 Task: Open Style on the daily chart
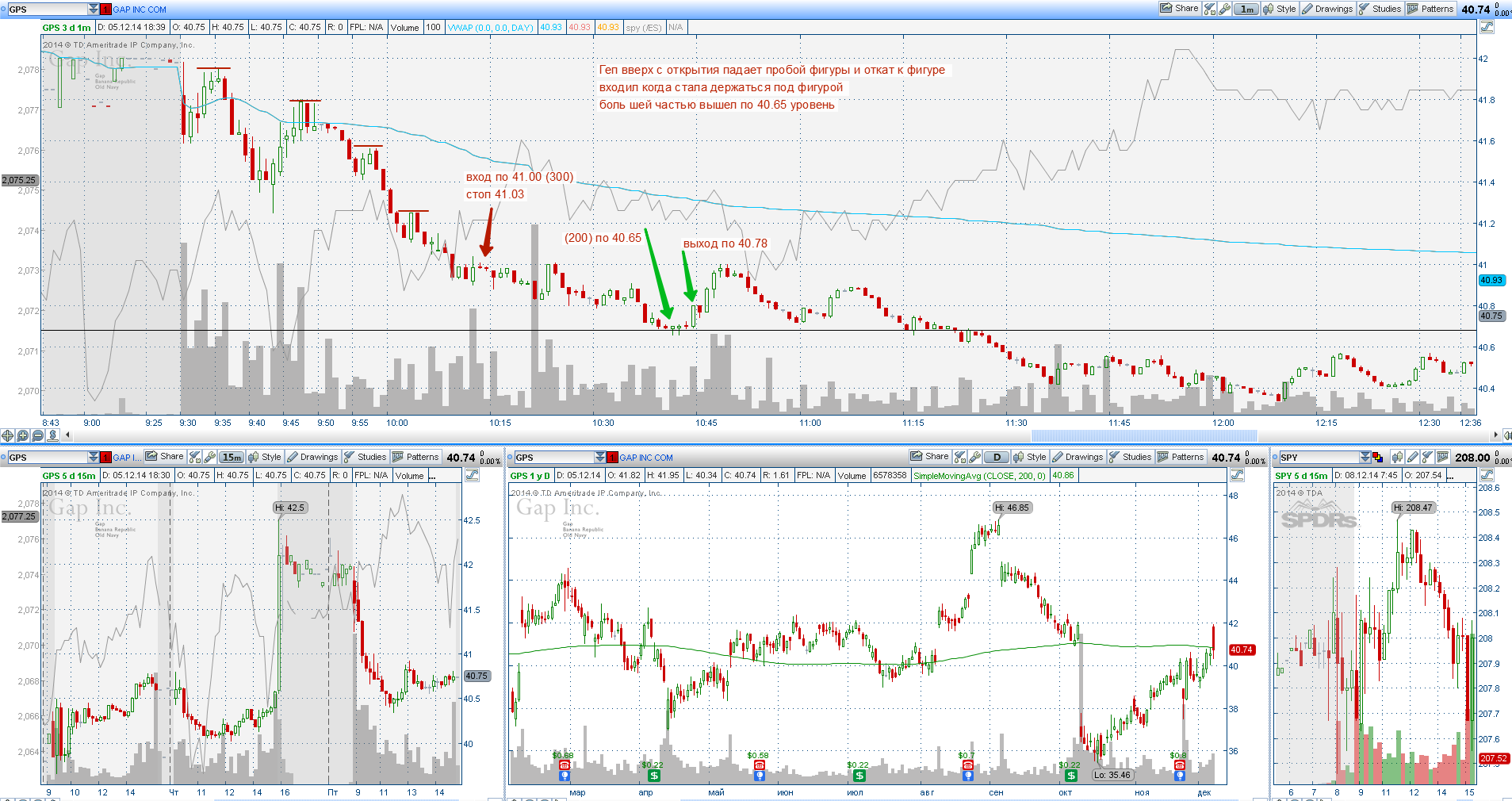coord(1029,457)
